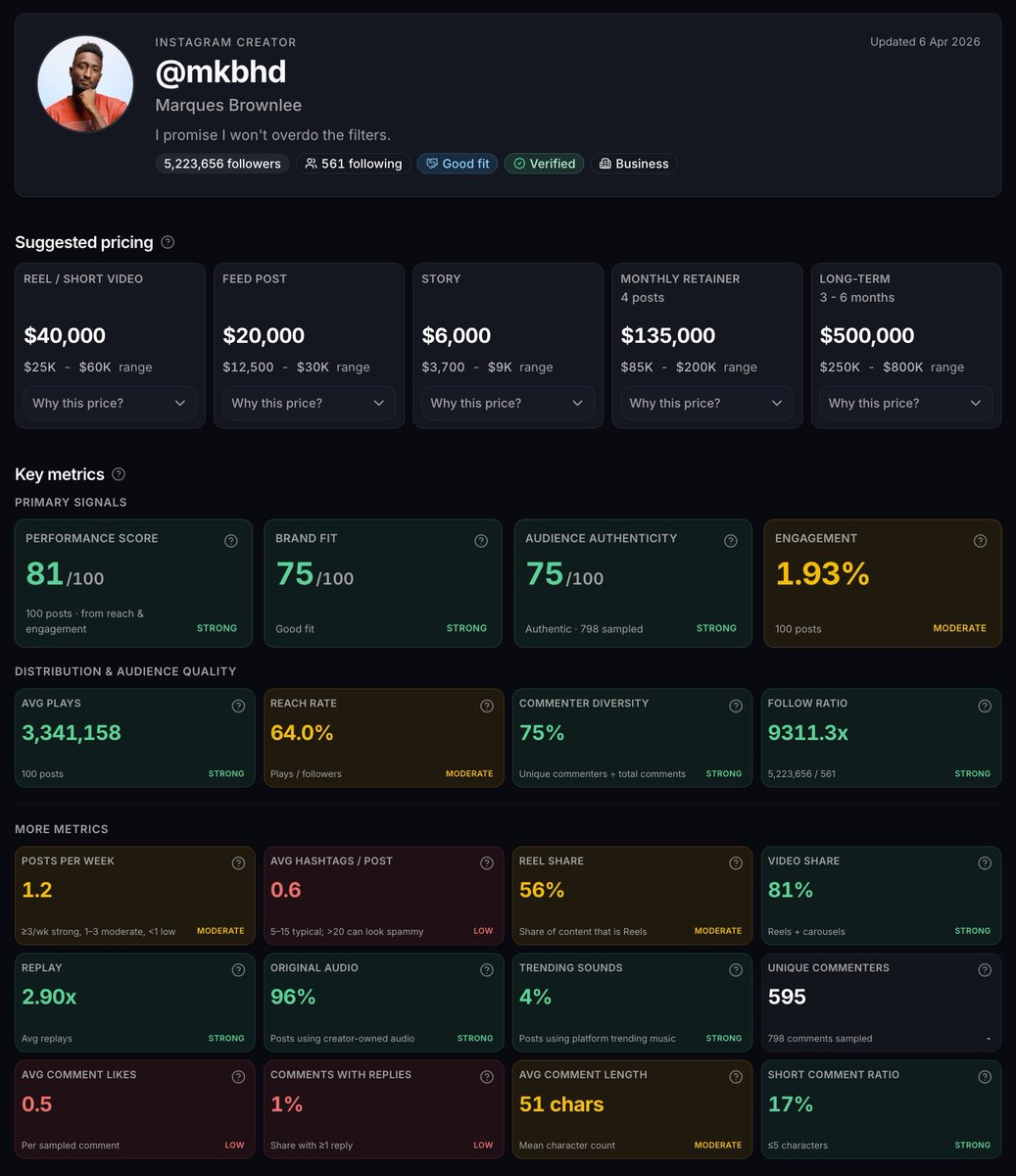This screenshot has height=1176, width=1016.
Task: Click the Marques Brownlee name
Action: point(228,105)
